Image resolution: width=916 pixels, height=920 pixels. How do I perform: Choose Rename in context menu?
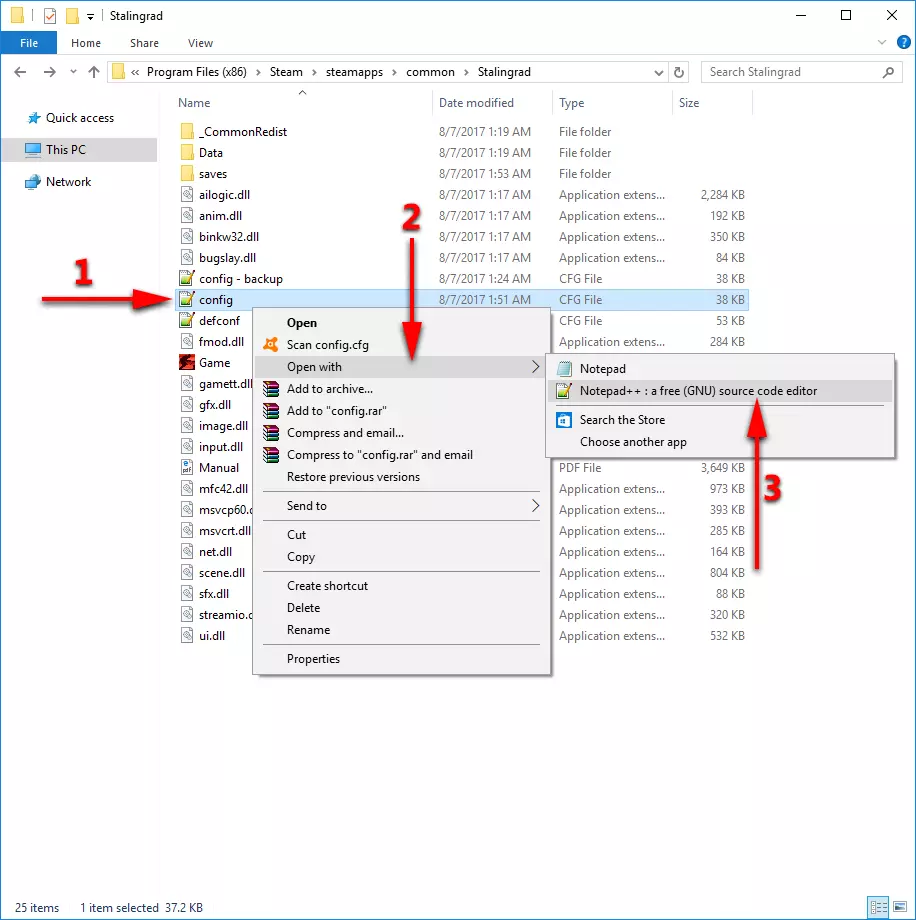(401, 630)
